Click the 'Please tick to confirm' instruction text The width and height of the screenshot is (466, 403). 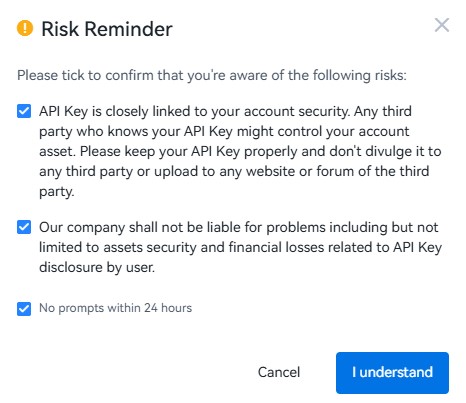212,75
